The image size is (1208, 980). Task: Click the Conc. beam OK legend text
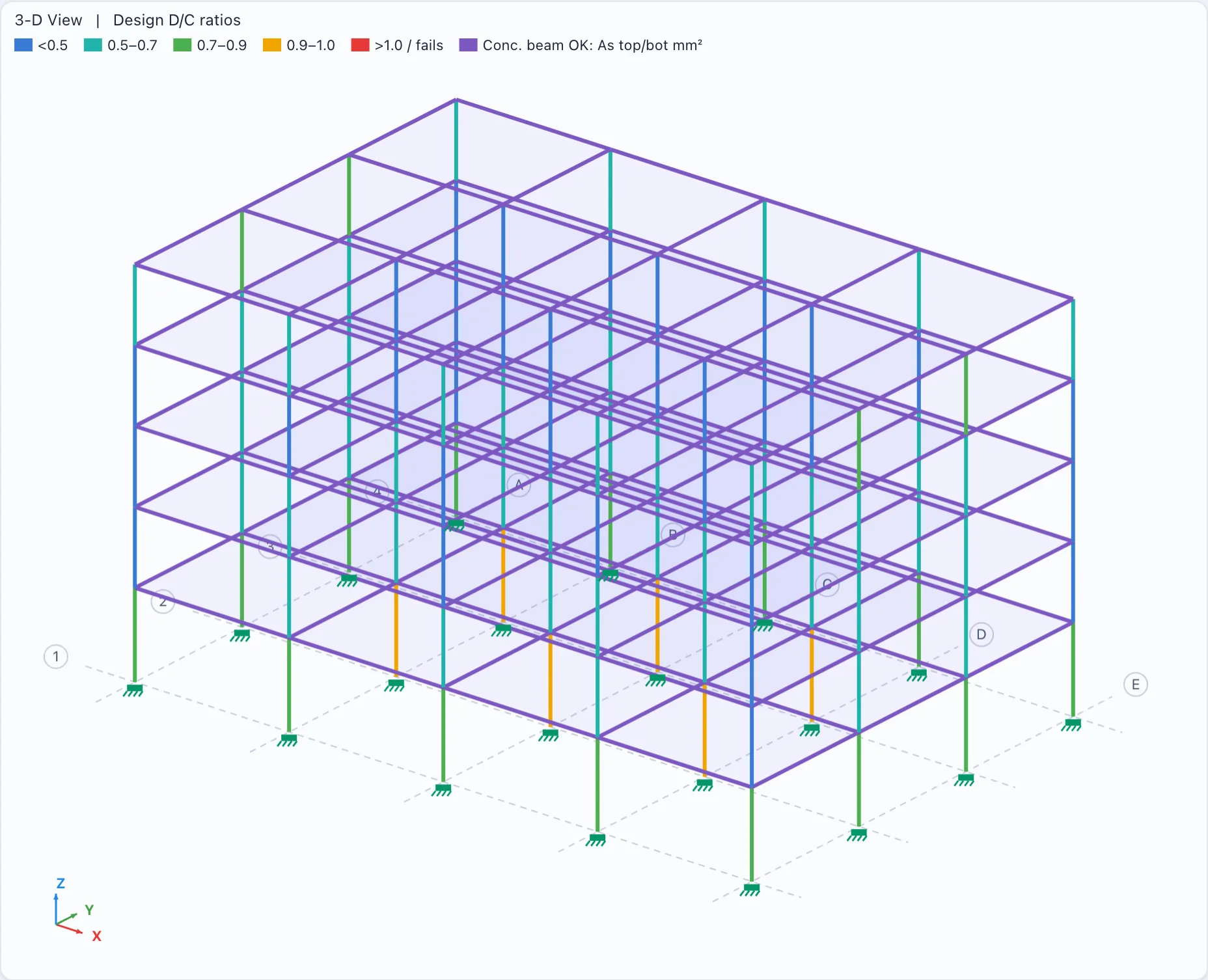pos(592,45)
